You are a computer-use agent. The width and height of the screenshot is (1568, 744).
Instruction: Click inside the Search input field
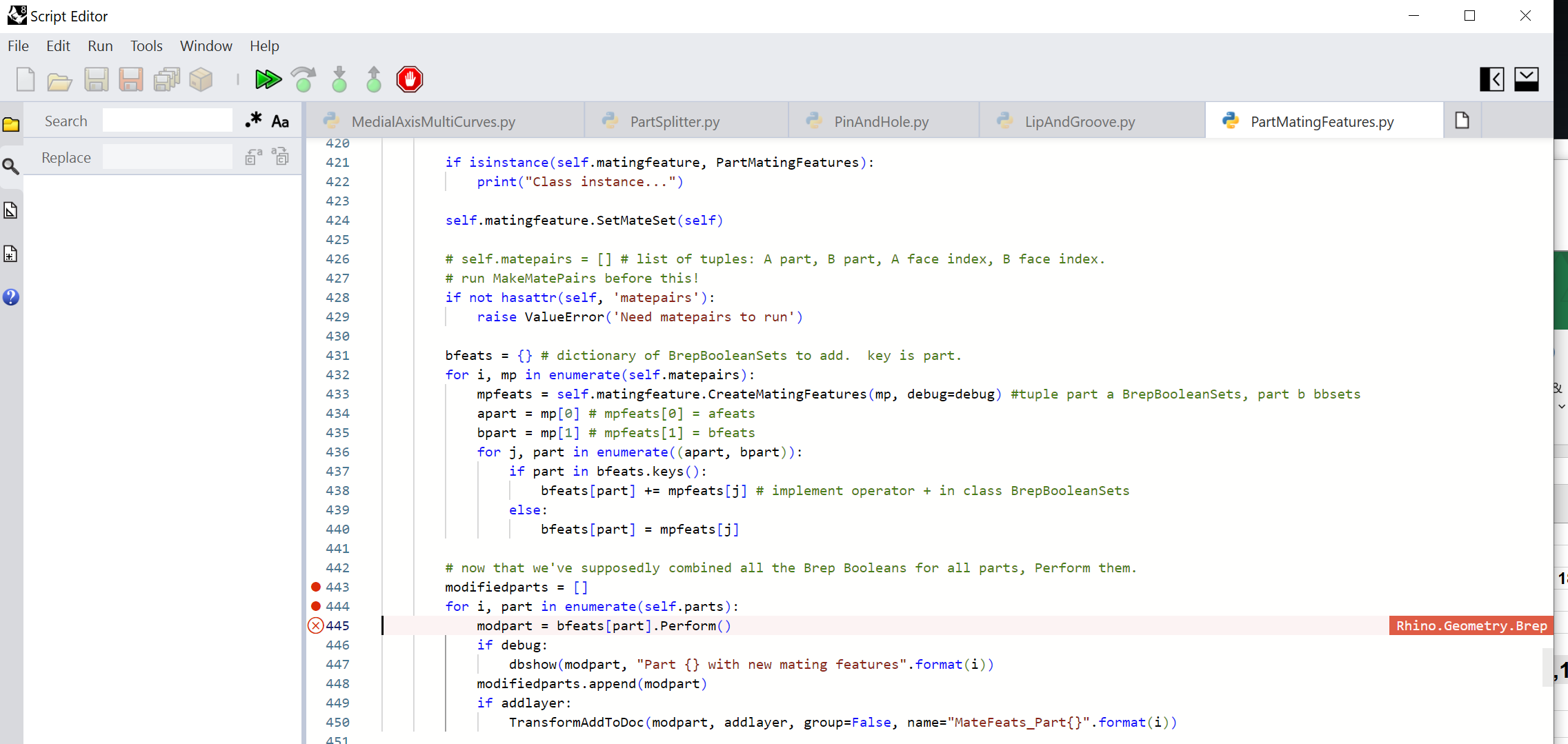tap(168, 119)
